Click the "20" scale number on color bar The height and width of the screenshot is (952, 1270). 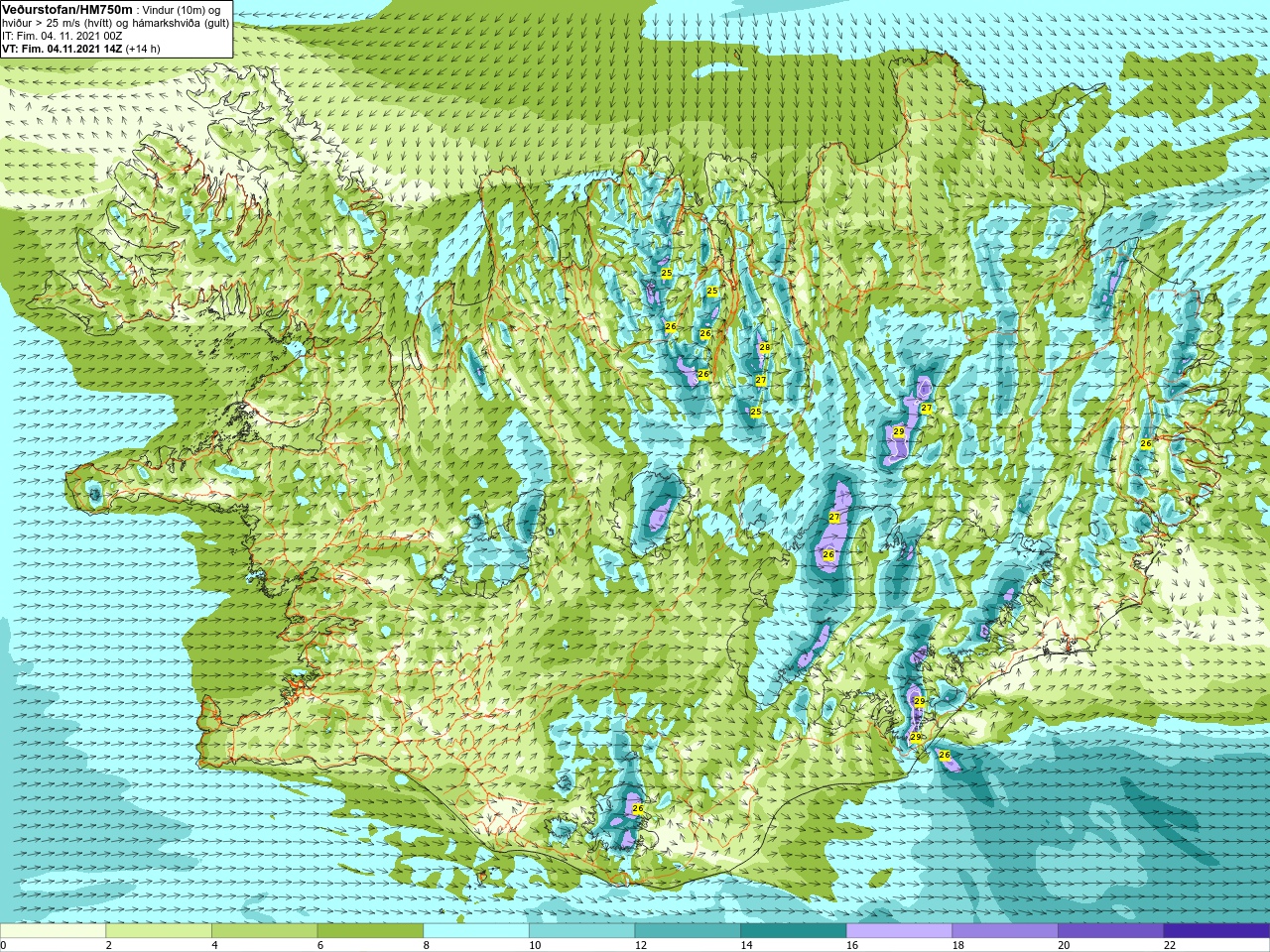(1064, 945)
